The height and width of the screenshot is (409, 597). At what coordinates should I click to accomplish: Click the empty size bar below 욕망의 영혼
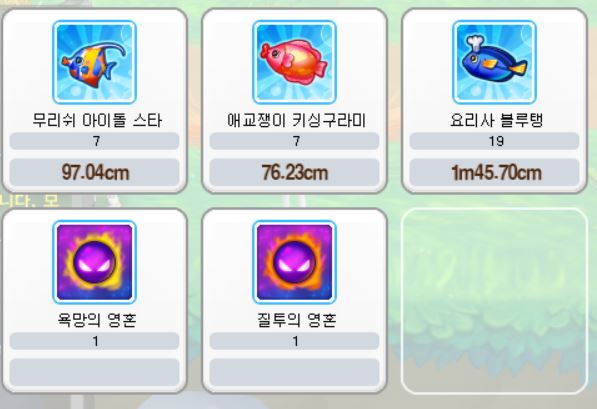pyautogui.click(x=94, y=372)
